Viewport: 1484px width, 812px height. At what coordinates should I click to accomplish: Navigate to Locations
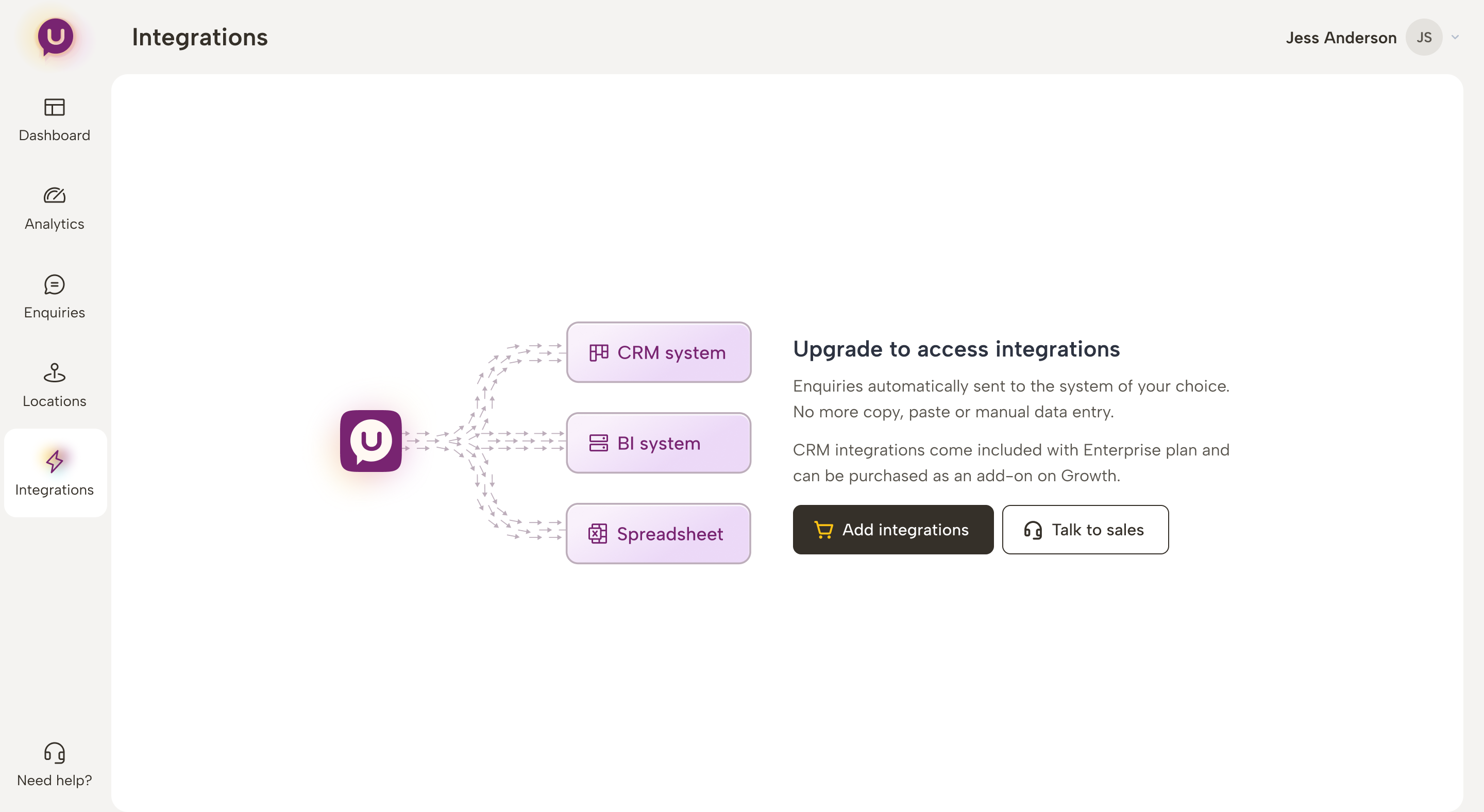[54, 386]
